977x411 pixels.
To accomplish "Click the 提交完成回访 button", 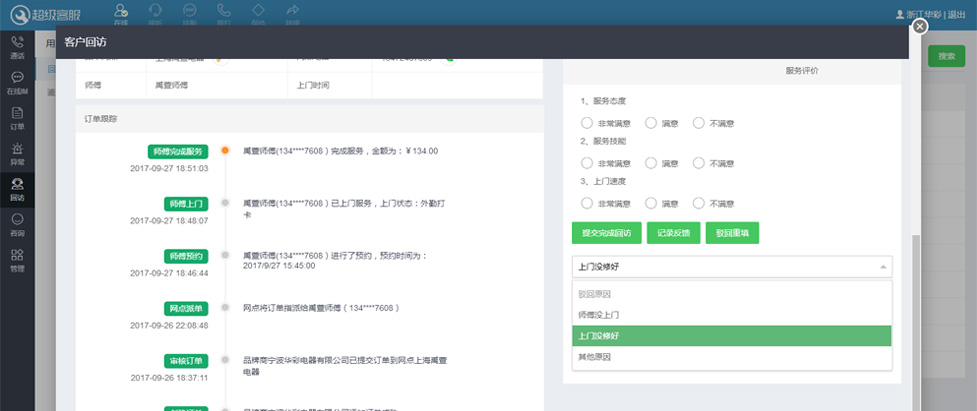I will 606,233.
